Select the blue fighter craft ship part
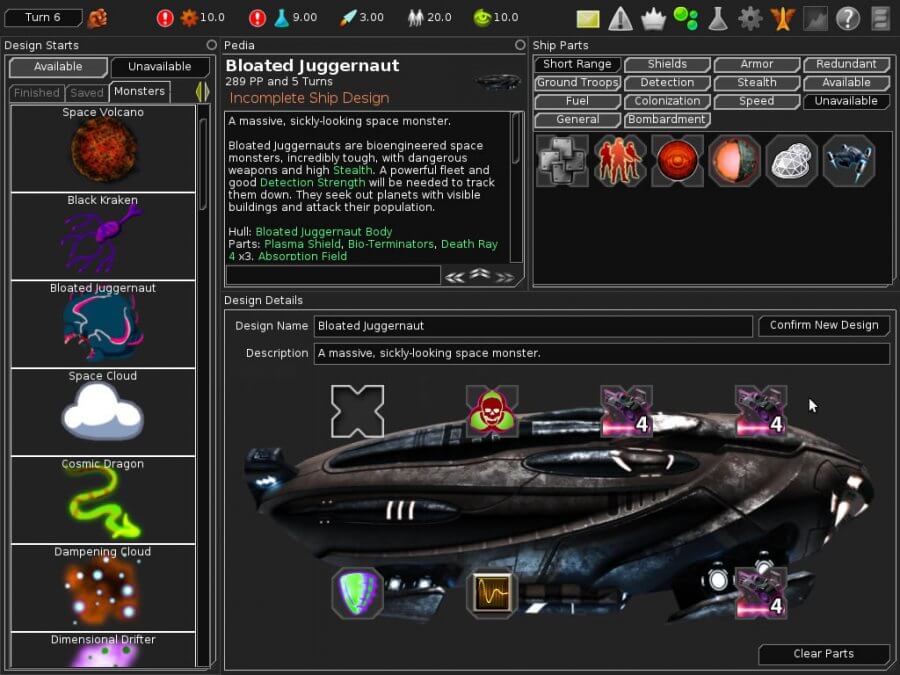This screenshot has height=675, width=900. click(x=849, y=161)
